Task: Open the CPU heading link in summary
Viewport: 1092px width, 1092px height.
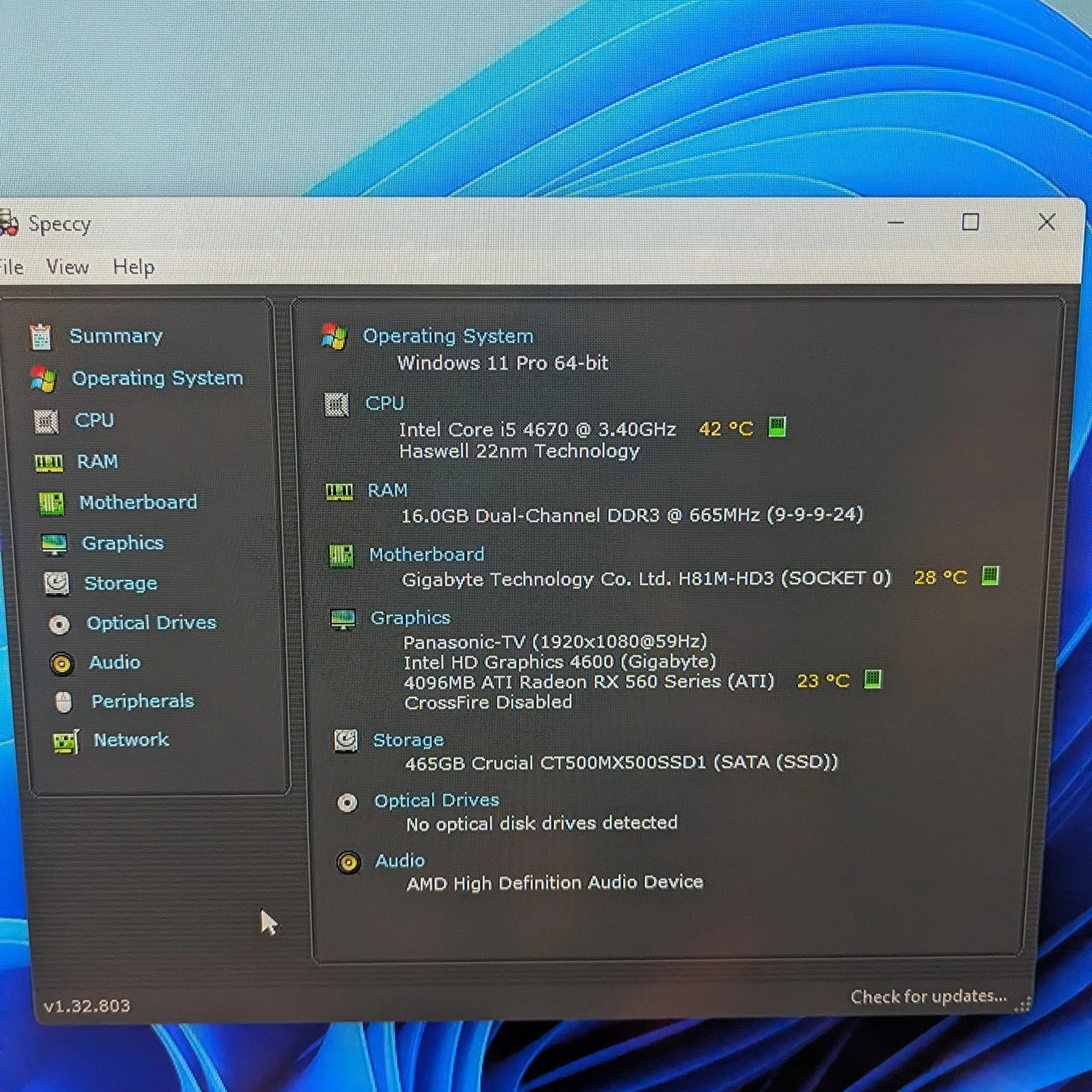Action: [385, 404]
